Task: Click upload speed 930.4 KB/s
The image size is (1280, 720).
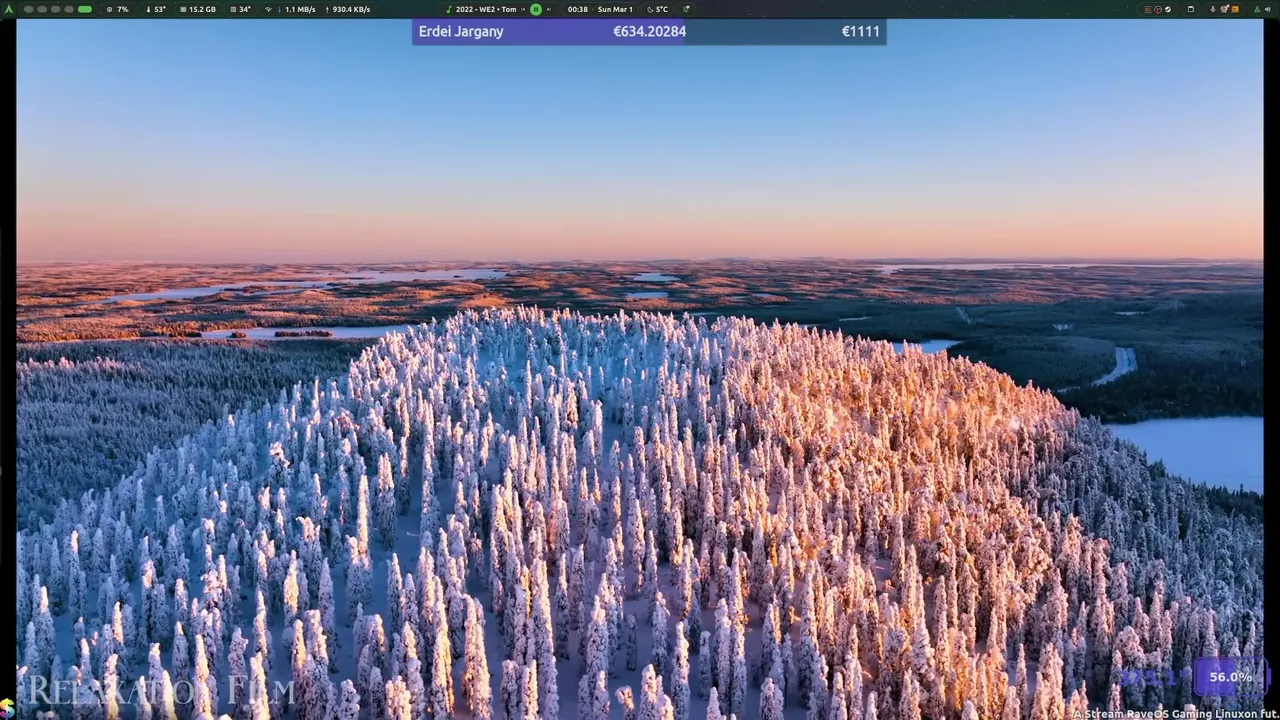Action: coord(347,9)
